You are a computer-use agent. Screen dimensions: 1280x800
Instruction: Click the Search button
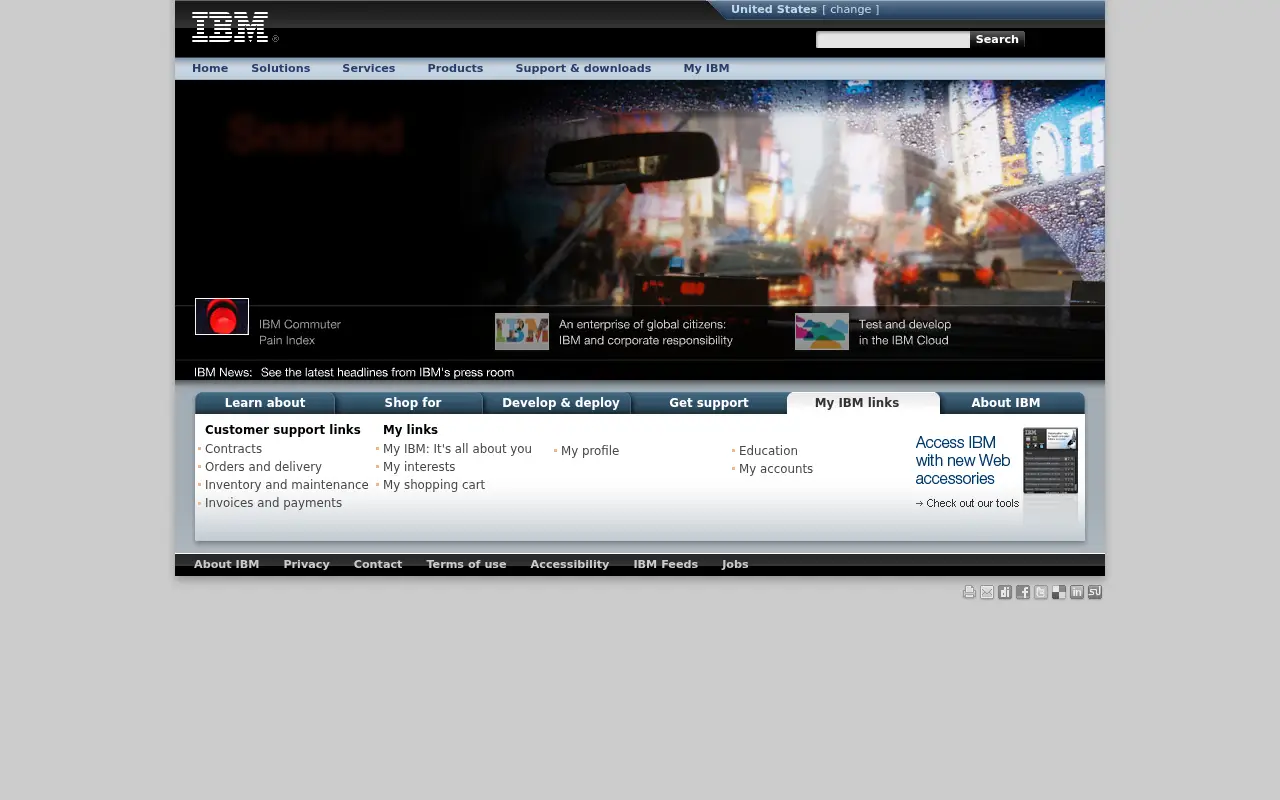(x=997, y=40)
